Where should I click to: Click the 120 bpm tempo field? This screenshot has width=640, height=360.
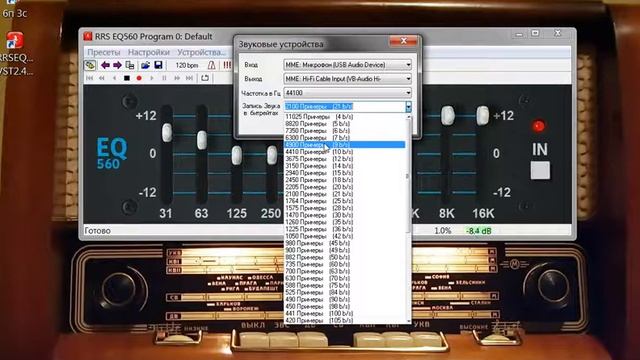[x=187, y=65]
